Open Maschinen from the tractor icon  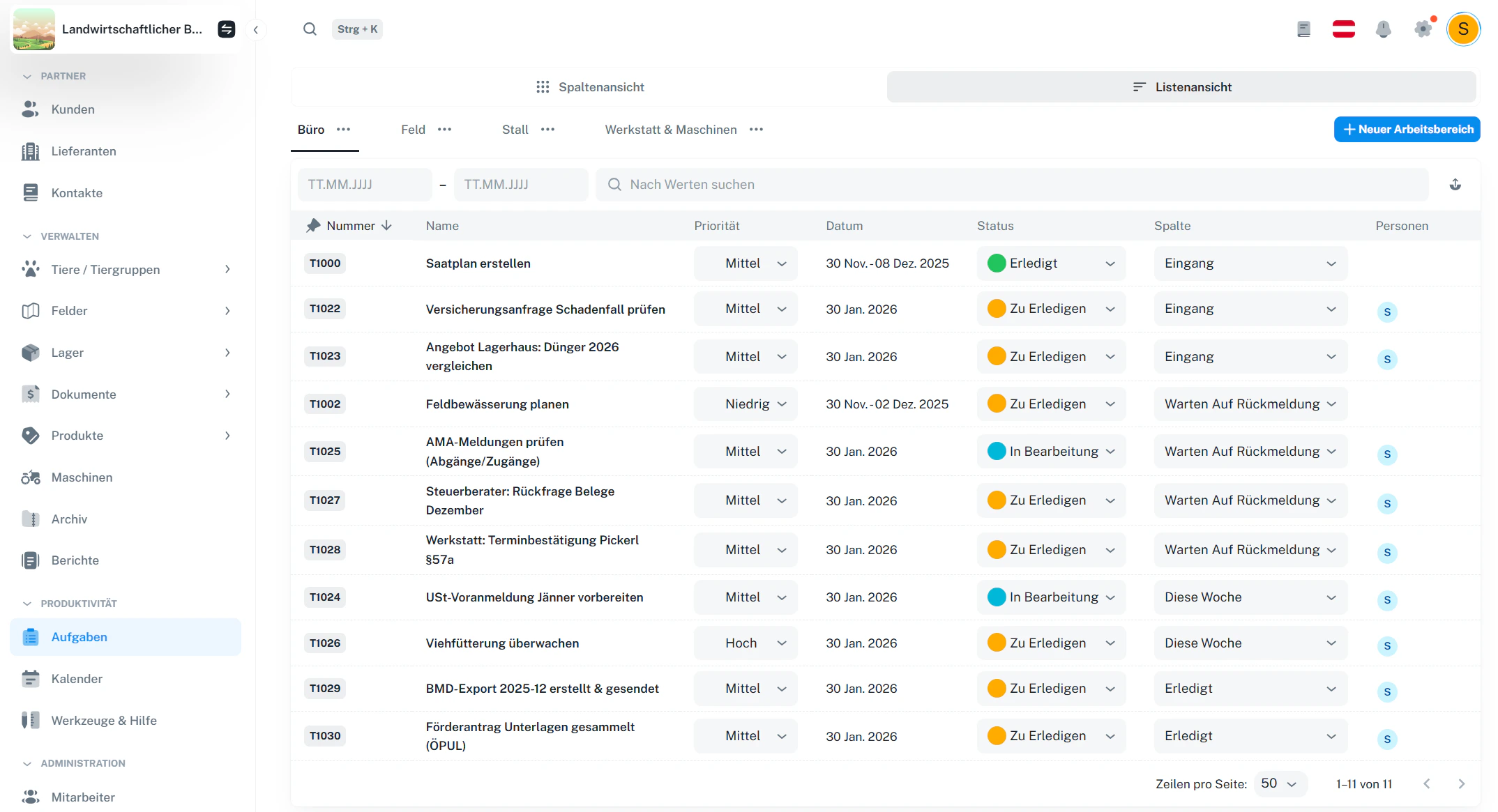point(31,477)
